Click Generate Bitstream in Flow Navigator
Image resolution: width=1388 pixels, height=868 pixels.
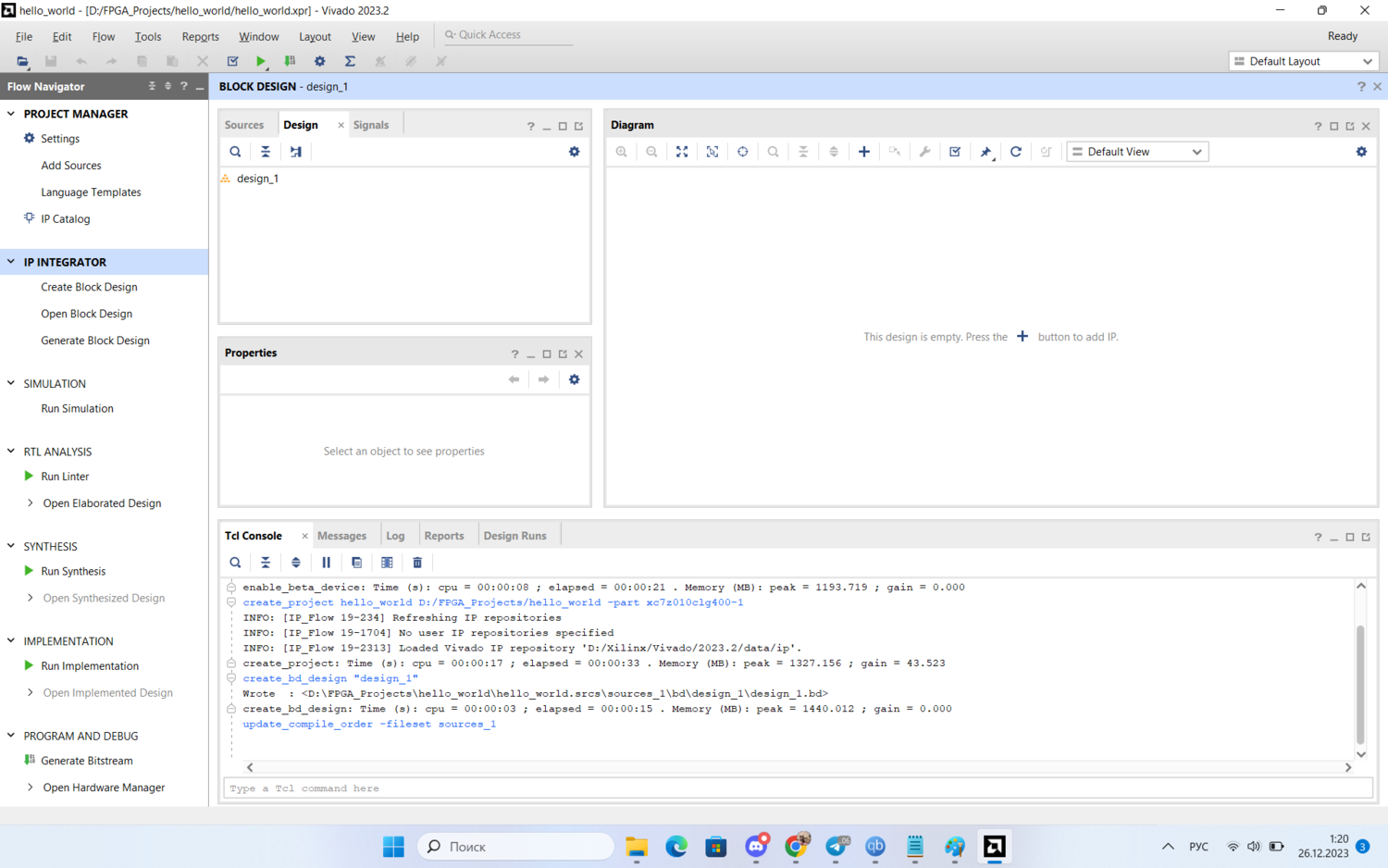[87, 761]
